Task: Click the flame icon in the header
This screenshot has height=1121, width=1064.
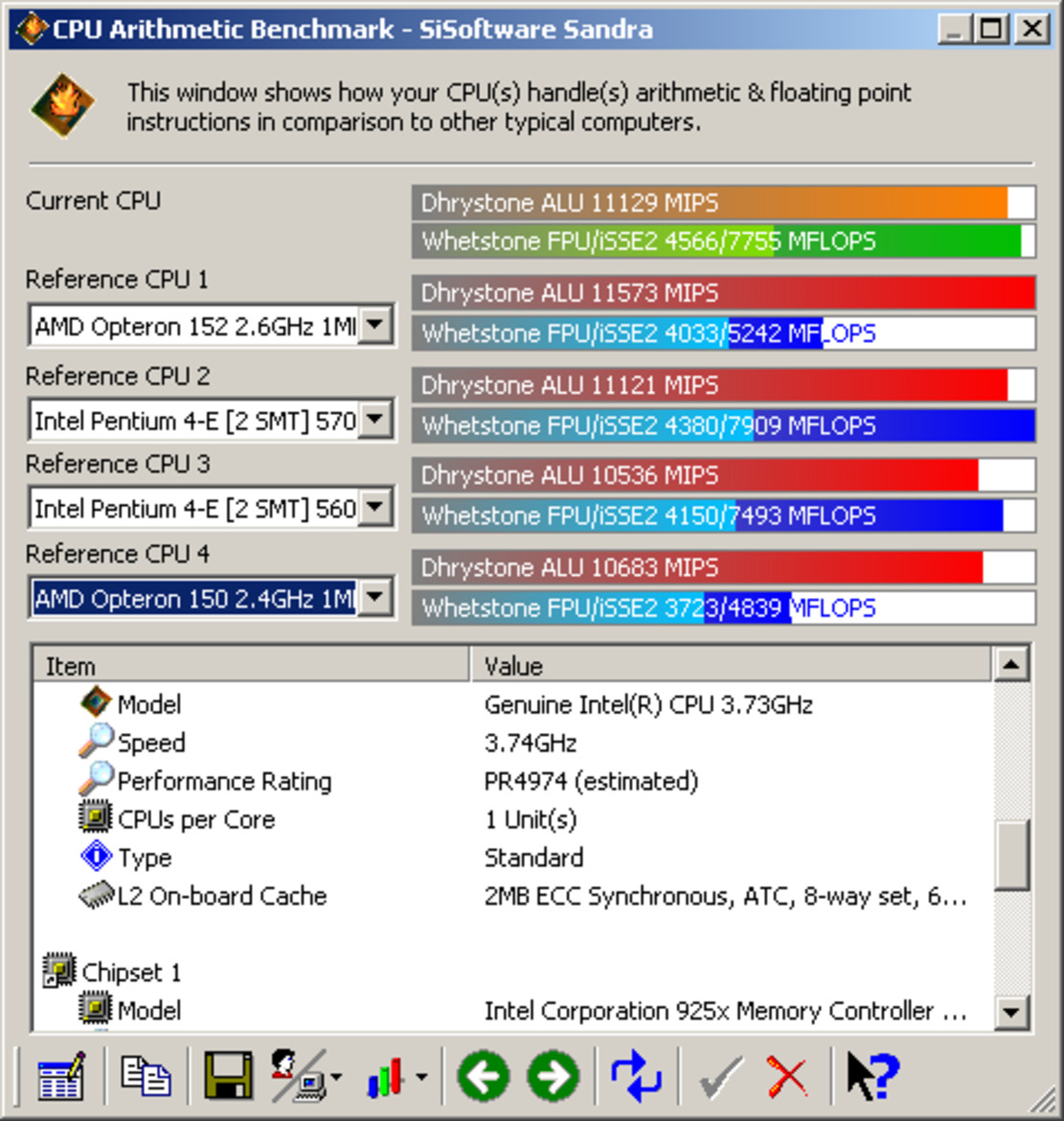Action: point(62,105)
